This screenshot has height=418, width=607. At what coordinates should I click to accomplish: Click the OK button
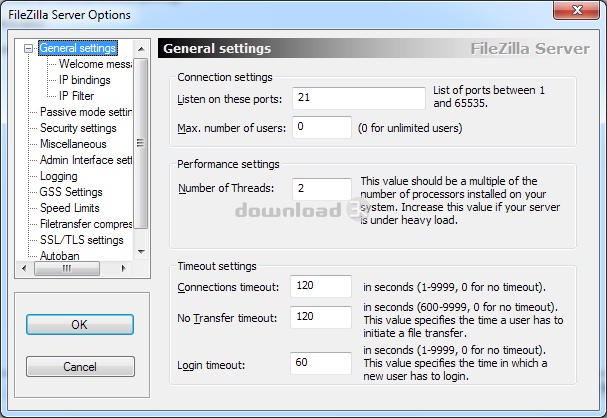tap(80, 325)
